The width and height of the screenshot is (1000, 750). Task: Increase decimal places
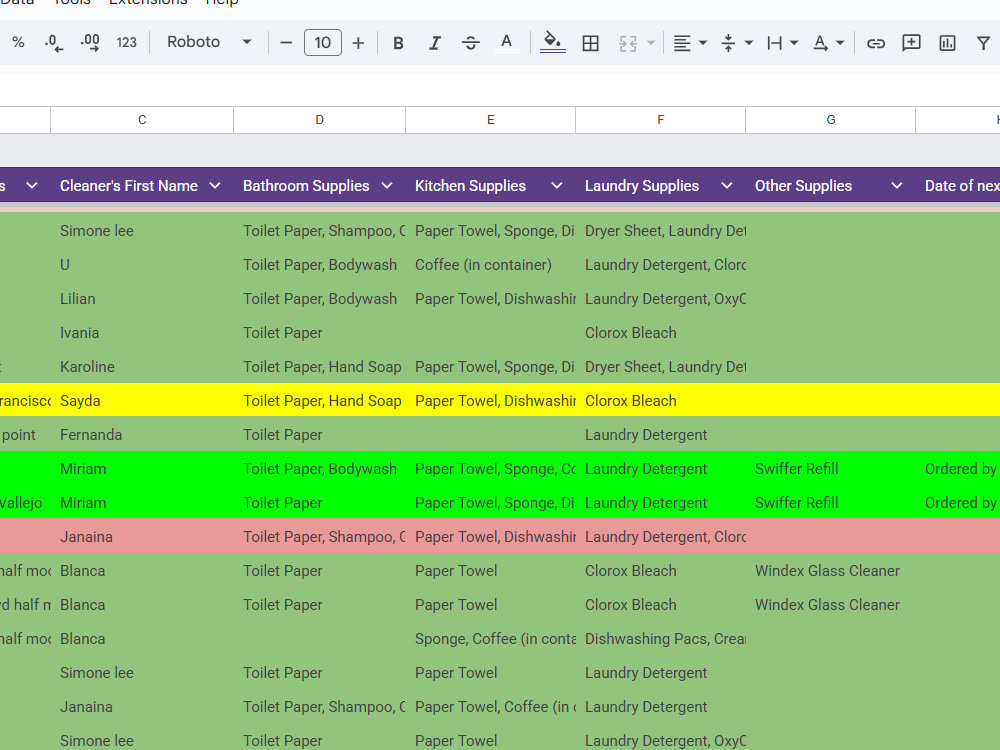(x=90, y=43)
